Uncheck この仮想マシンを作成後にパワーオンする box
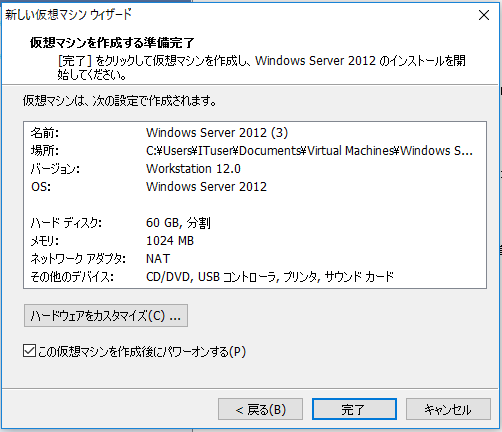The width and height of the screenshot is (502, 432). click(x=29, y=351)
